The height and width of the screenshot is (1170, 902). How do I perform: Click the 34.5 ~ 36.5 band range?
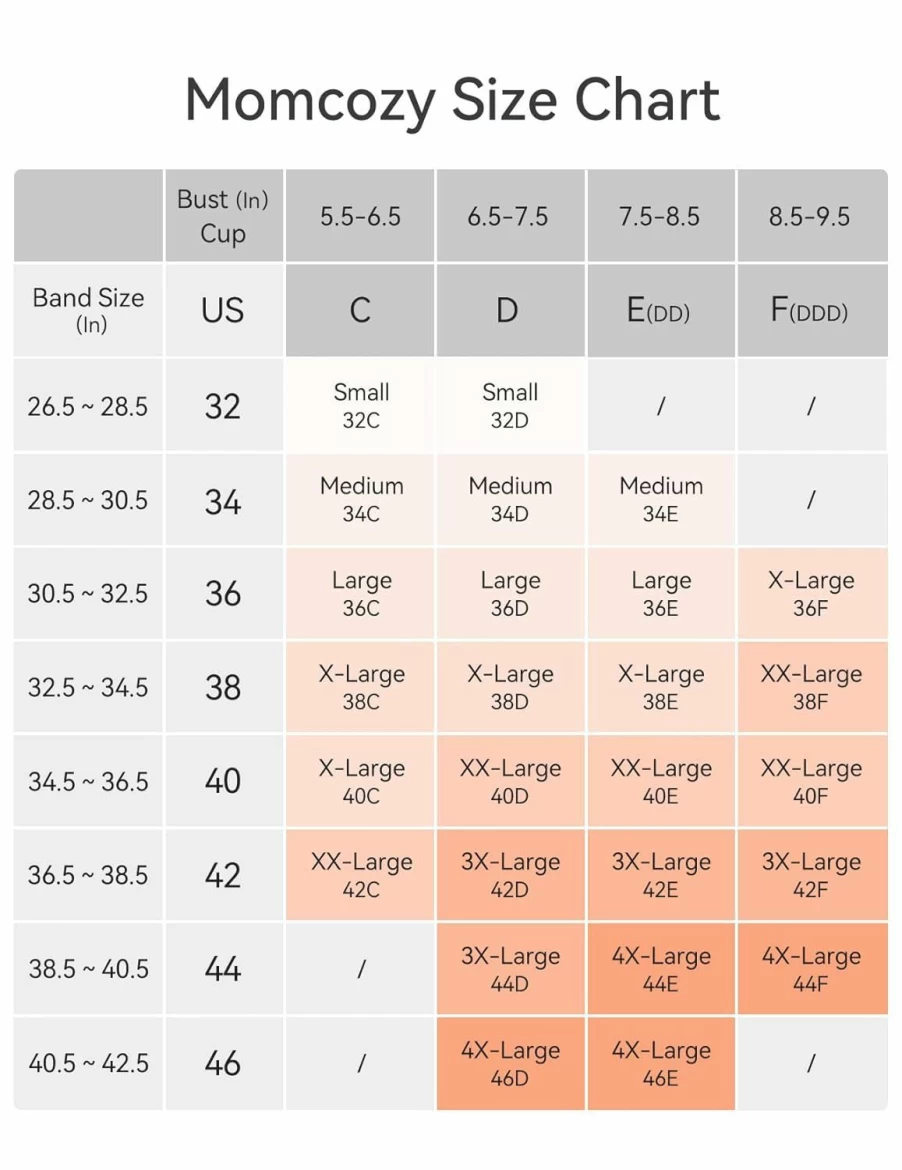click(x=88, y=781)
